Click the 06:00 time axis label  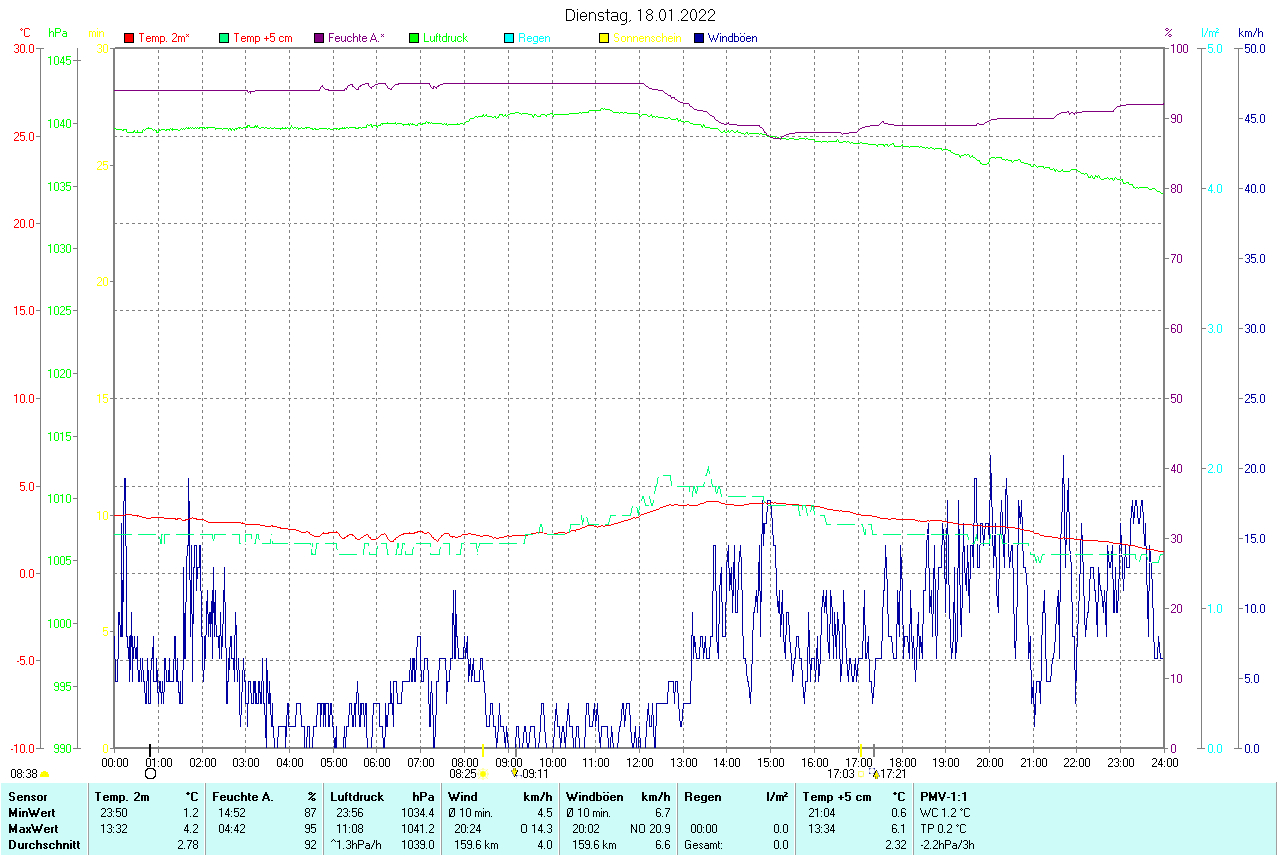[377, 763]
